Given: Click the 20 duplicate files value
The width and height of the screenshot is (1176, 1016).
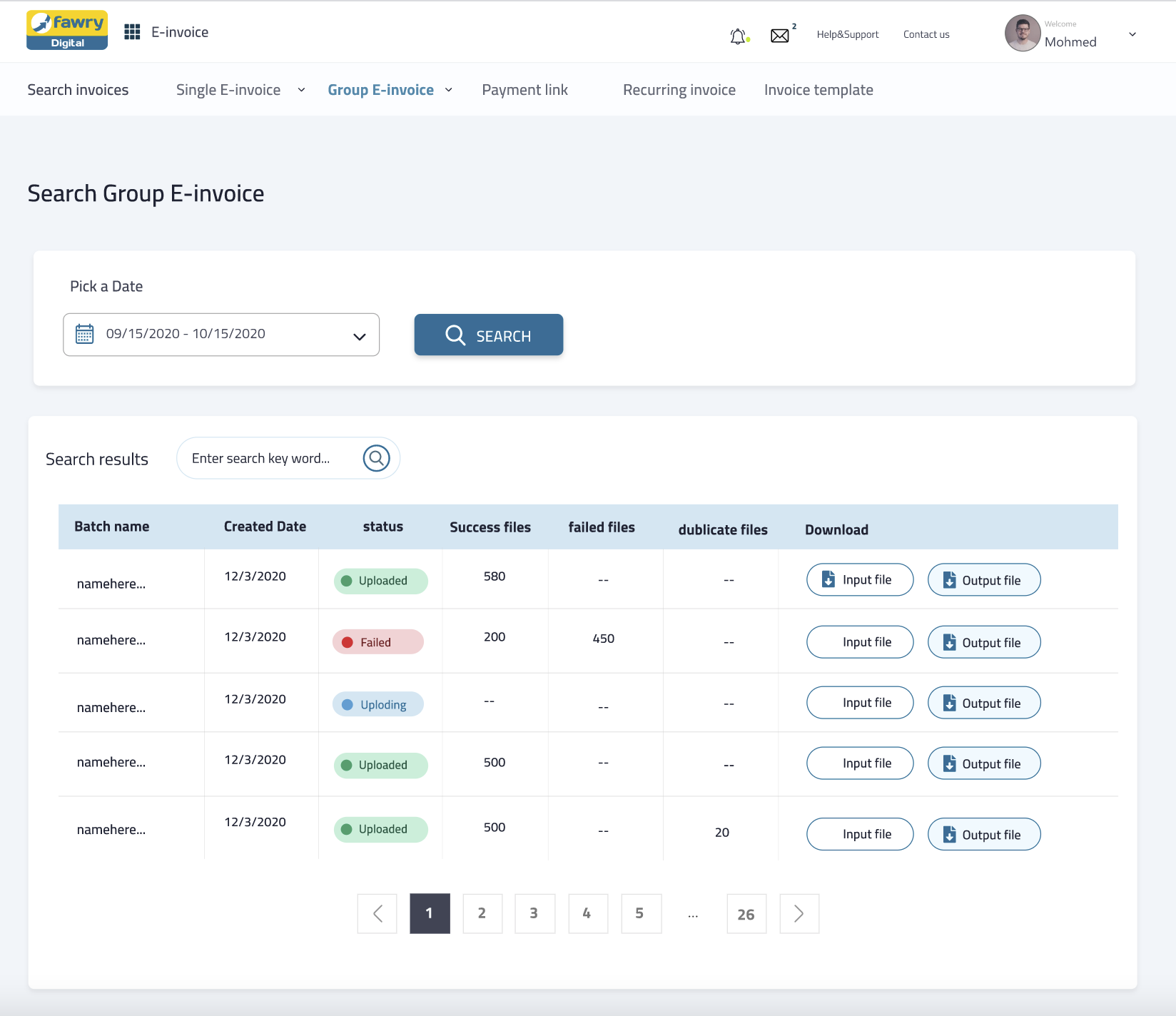Looking at the screenshot, I should coord(722,833).
